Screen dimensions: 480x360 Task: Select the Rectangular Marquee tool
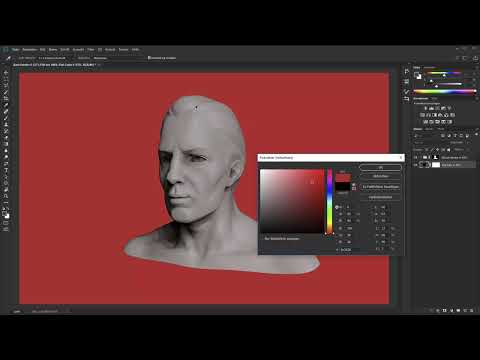(6, 79)
